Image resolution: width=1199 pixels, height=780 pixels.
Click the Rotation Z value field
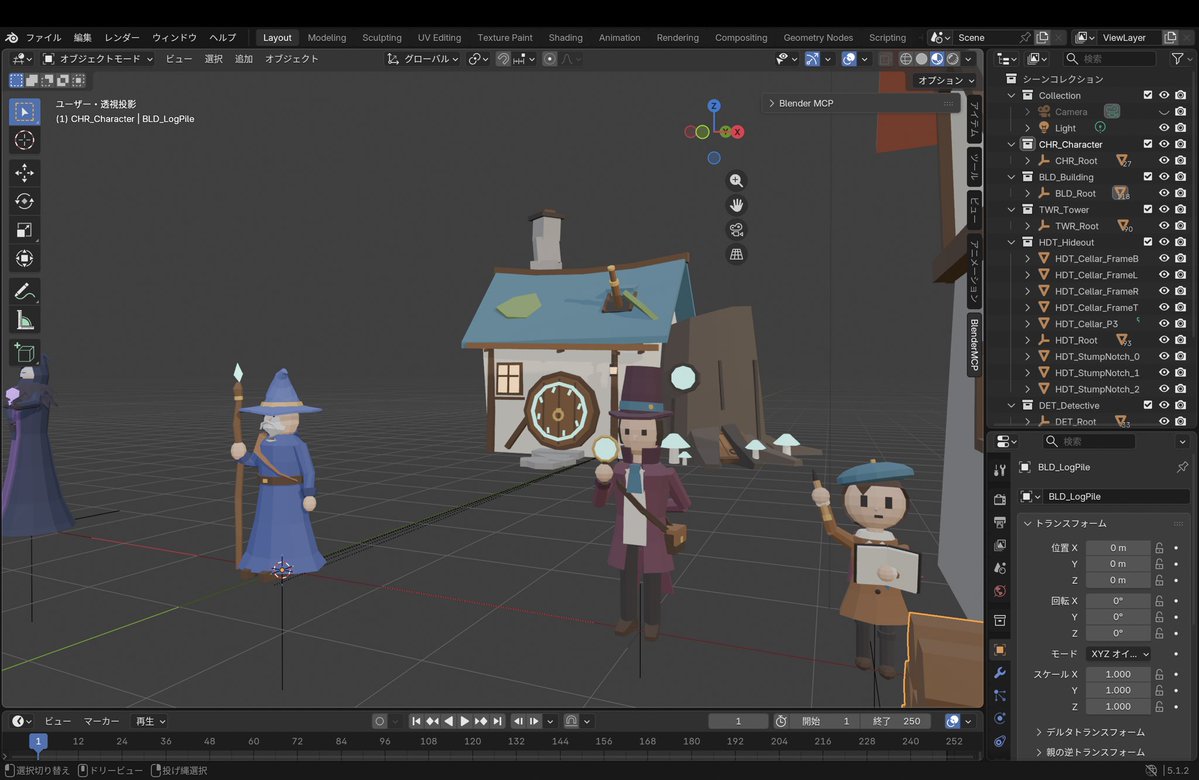click(x=1118, y=633)
